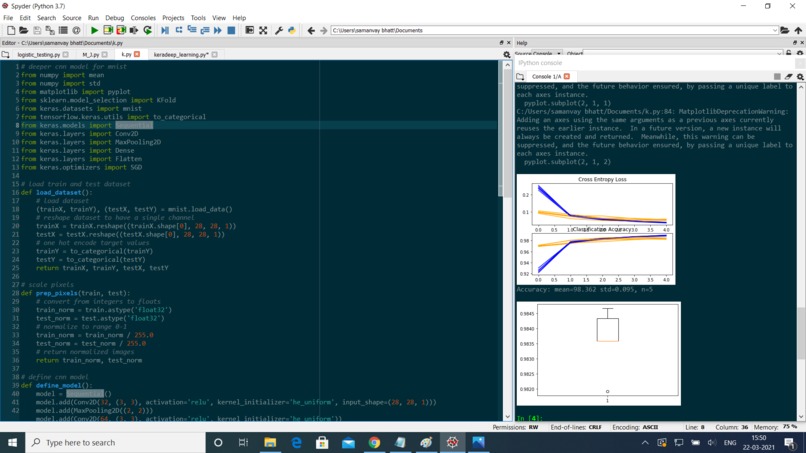The height and width of the screenshot is (453, 806).
Task: Click editor vertical scrollbar down arrow
Action: pyautogui.click(x=507, y=416)
